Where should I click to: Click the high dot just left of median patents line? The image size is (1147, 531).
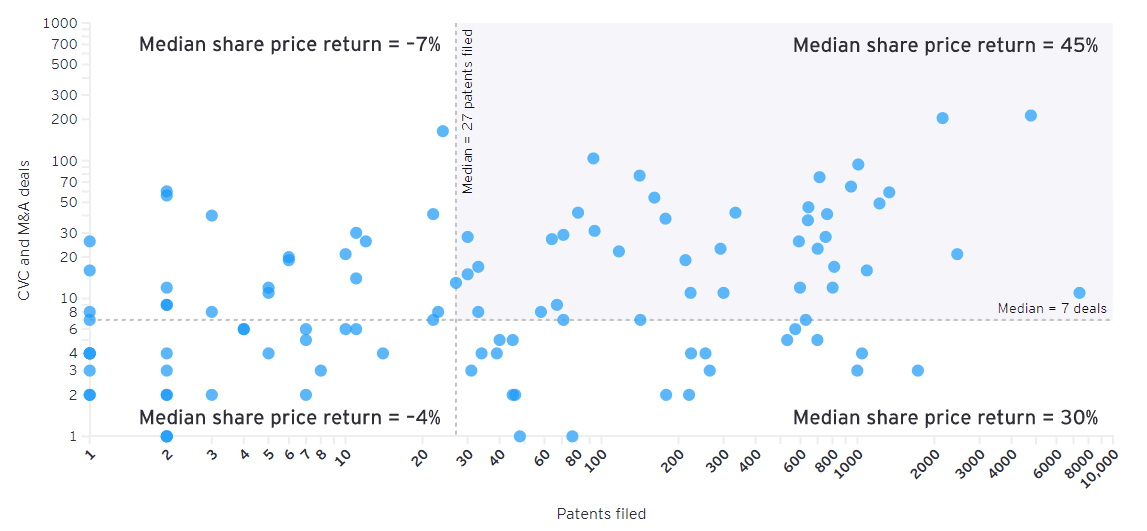pos(443,131)
